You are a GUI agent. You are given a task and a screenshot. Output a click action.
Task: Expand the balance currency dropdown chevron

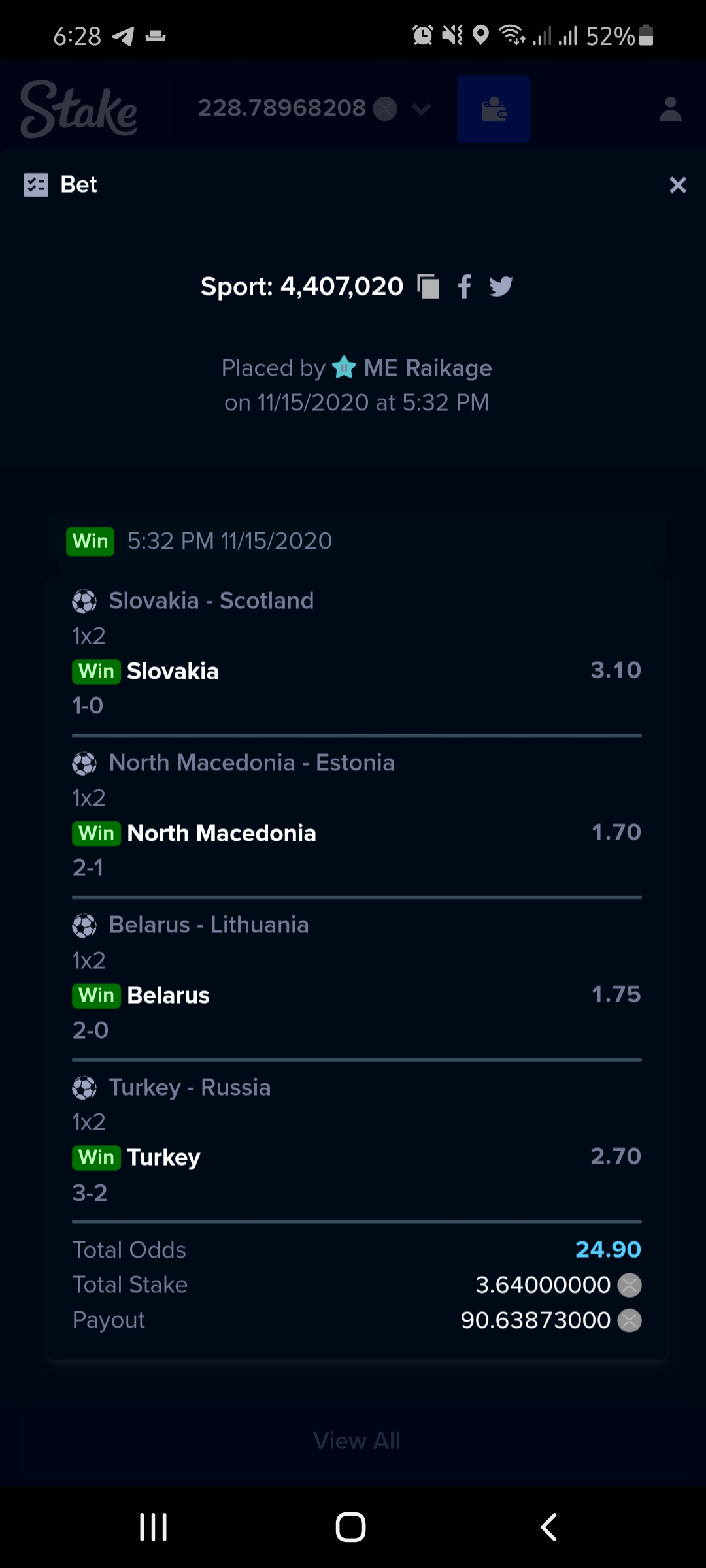pyautogui.click(x=422, y=109)
